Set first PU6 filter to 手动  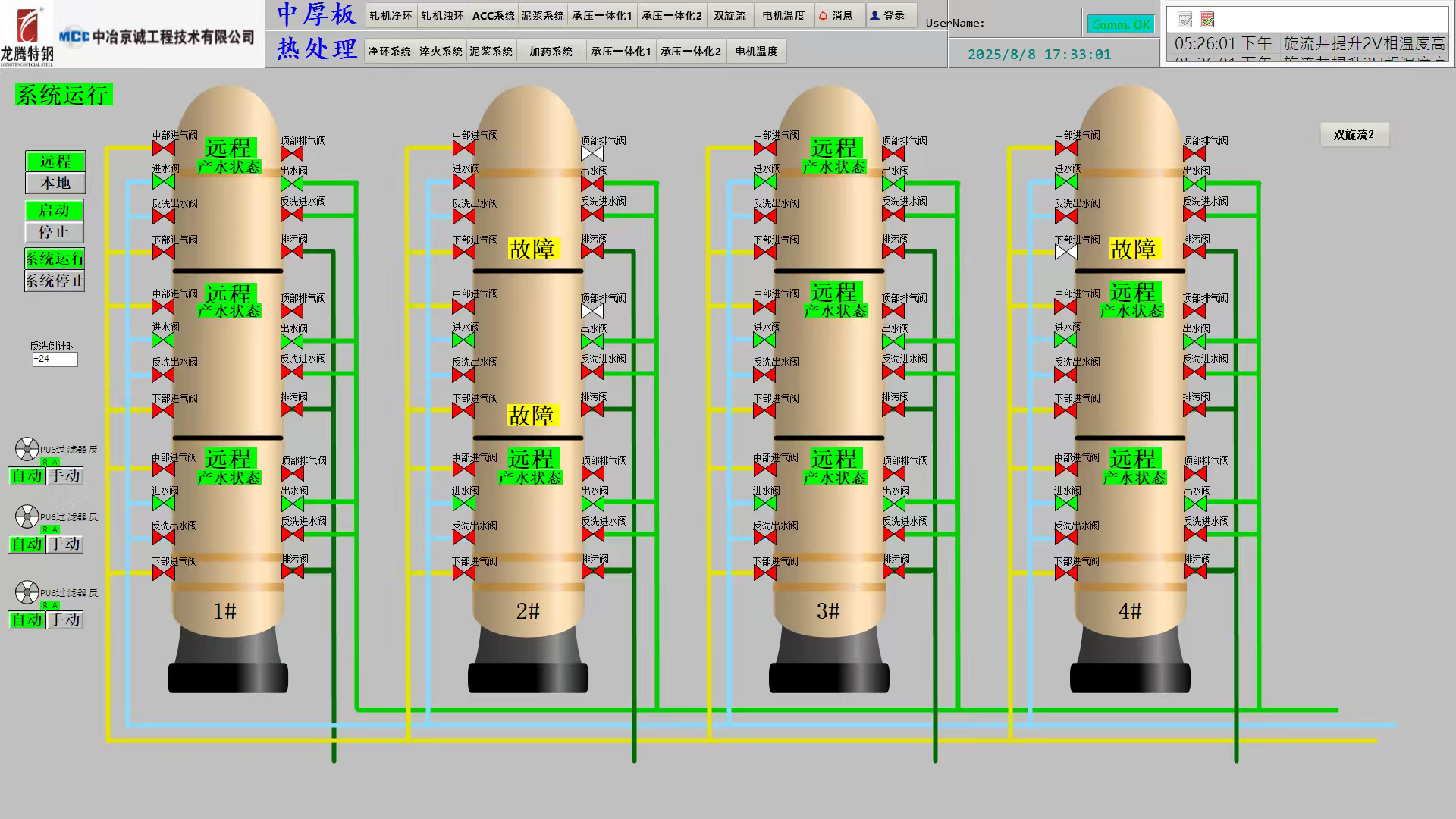(64, 475)
